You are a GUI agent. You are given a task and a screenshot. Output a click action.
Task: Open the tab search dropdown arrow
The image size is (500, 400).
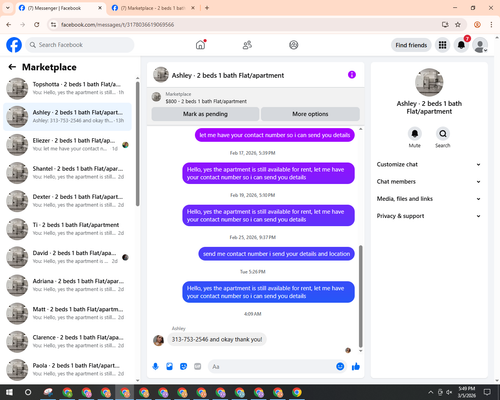(x=8, y=8)
